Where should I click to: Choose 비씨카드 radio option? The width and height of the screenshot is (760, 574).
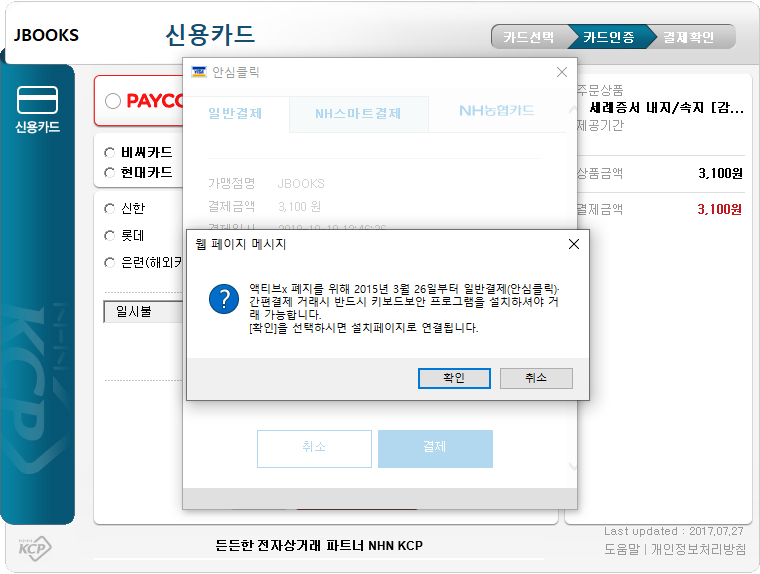pos(110,153)
